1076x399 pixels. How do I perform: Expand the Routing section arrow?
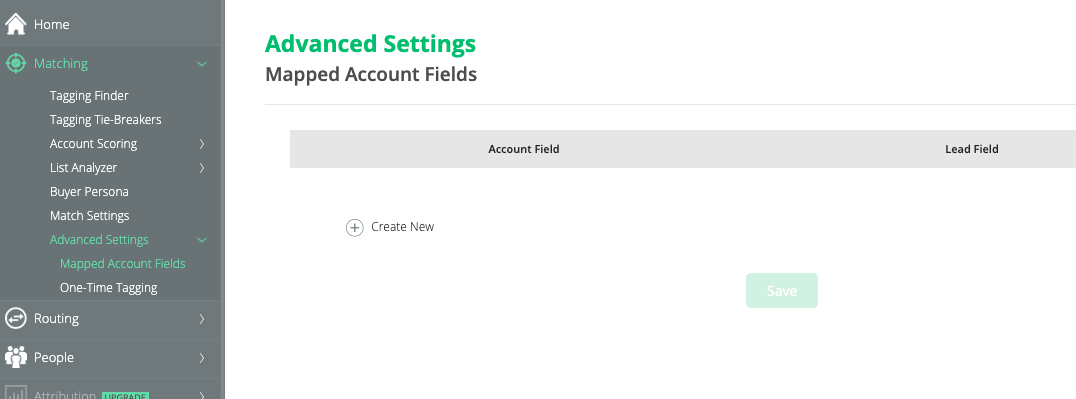[202, 319]
